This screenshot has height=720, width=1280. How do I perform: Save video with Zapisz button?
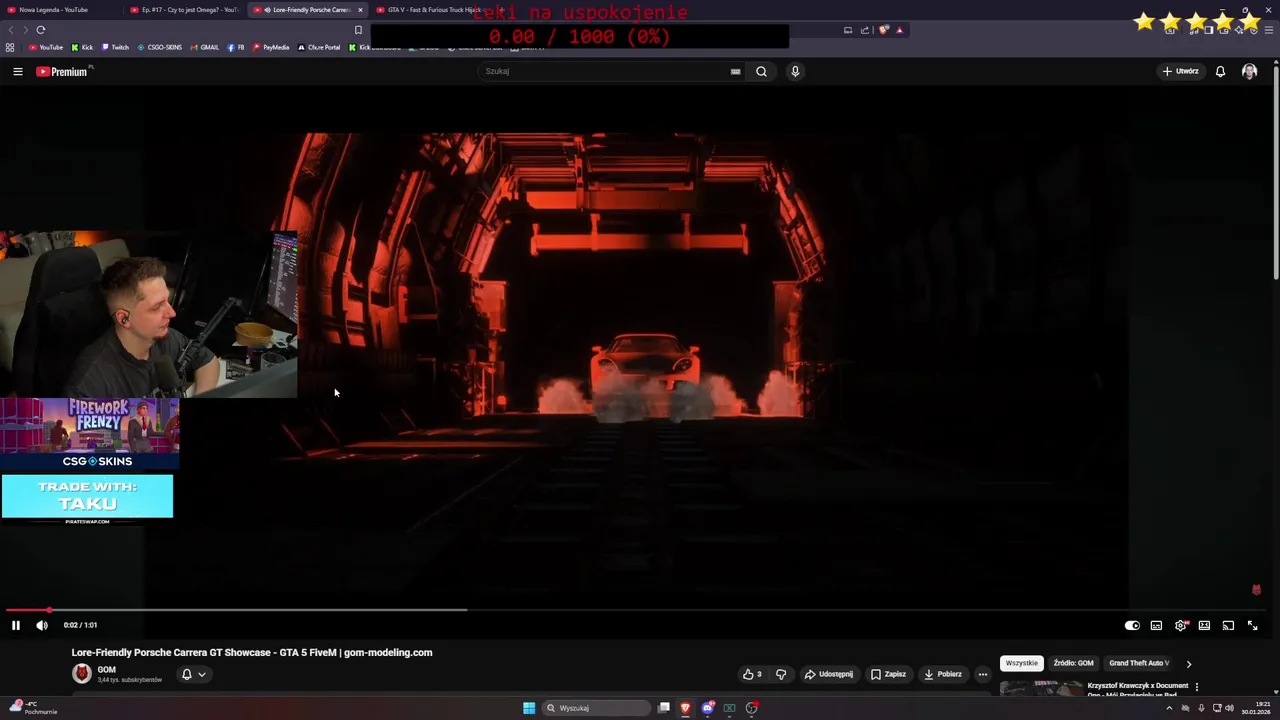pos(888,674)
